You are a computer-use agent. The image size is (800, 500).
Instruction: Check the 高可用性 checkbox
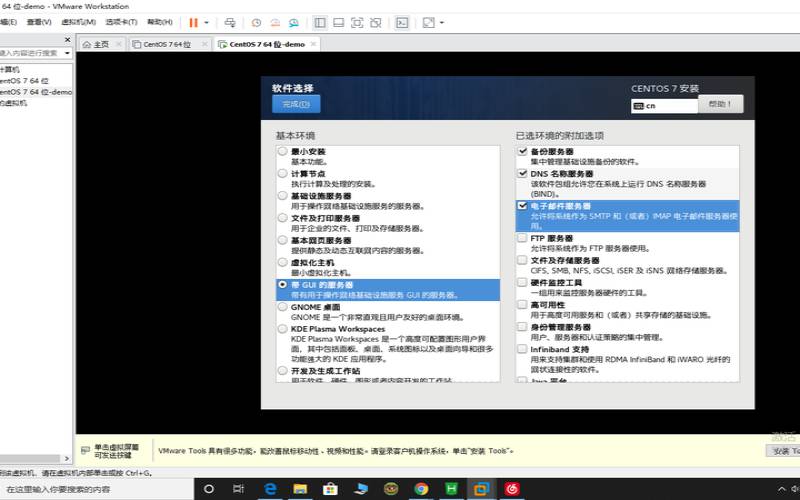click(522, 305)
